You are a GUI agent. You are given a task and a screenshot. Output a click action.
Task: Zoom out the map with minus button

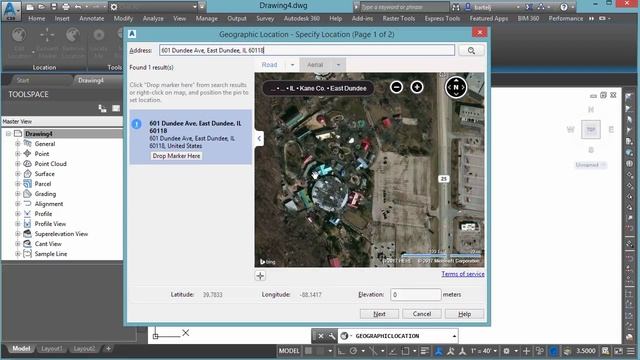click(396, 87)
